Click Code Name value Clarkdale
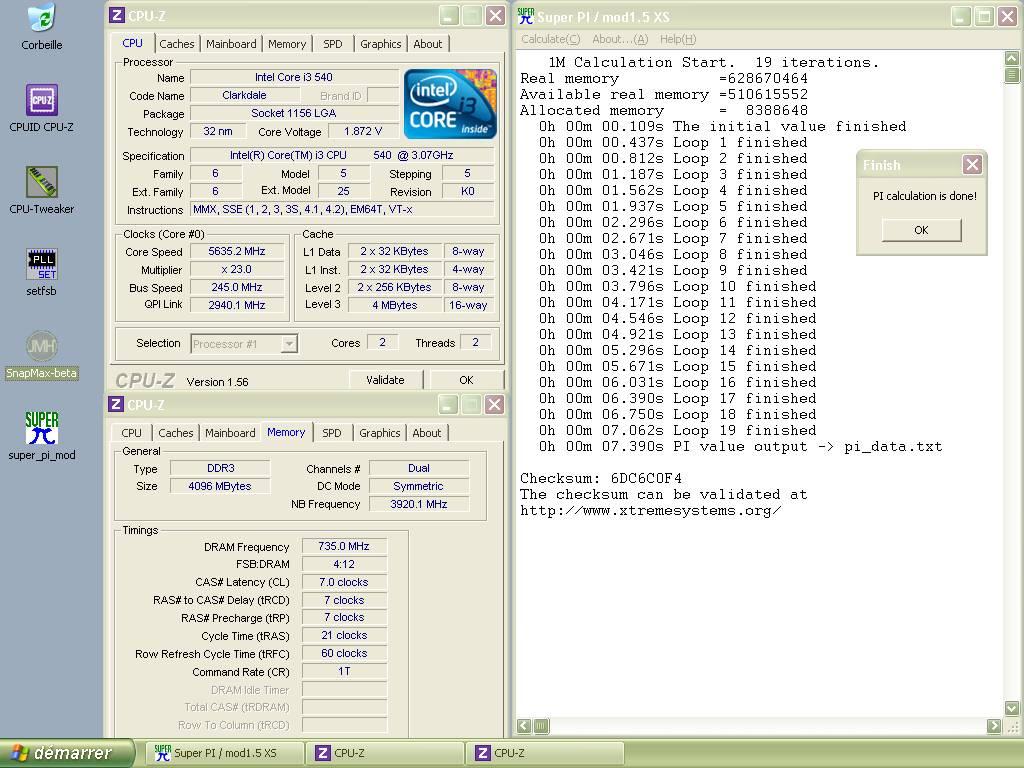This screenshot has height=768, width=1024. tap(244, 95)
